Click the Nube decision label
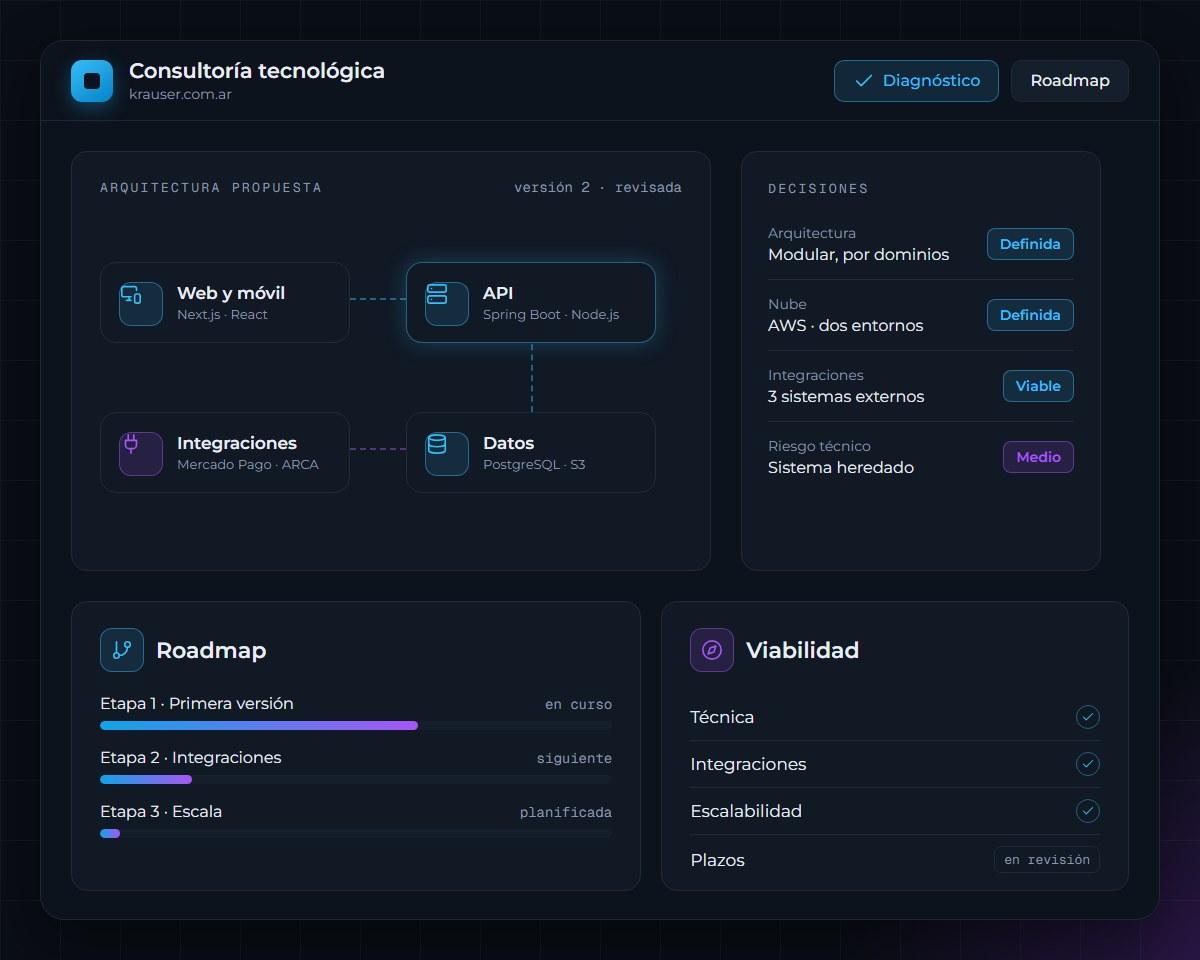1200x960 pixels. (787, 304)
